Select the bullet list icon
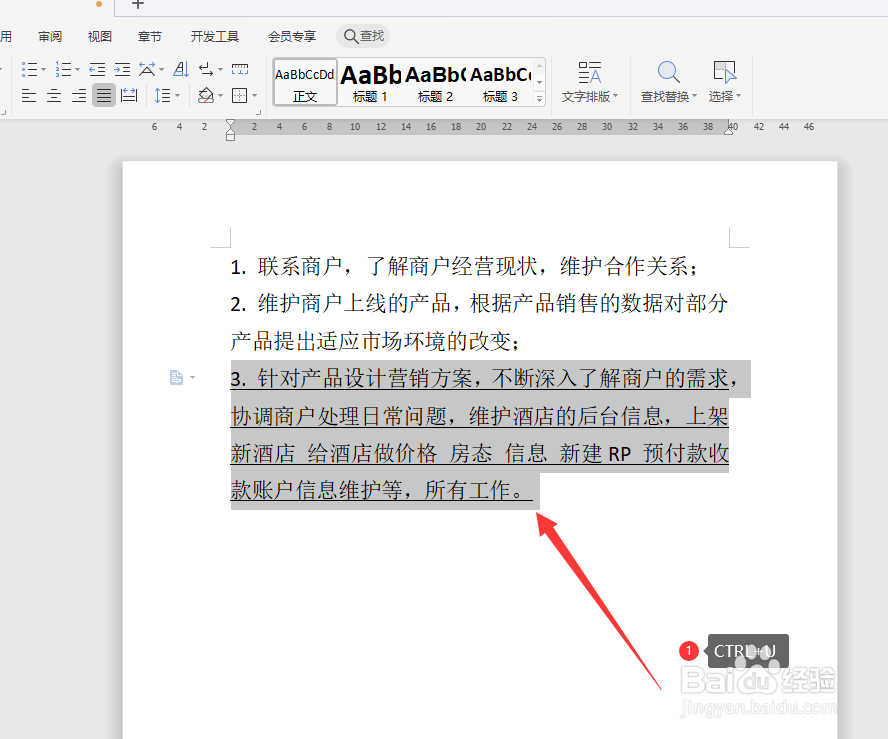Screen dimensions: 888x739 pyautogui.click(x=31, y=69)
